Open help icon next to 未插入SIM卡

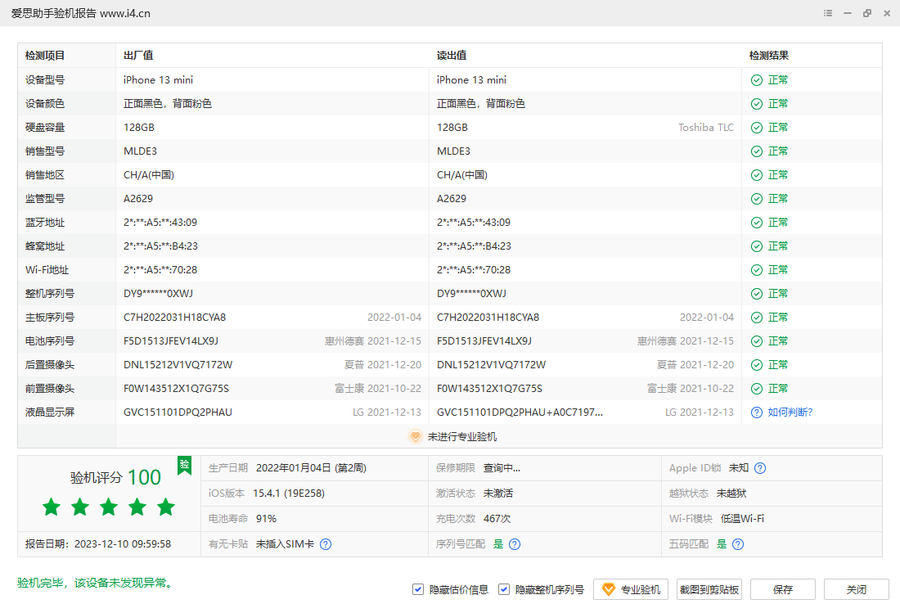pos(325,544)
